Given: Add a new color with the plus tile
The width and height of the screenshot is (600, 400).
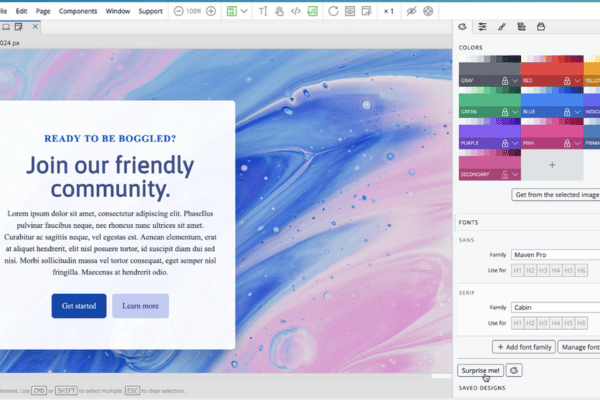Looking at the screenshot, I should tap(552, 165).
